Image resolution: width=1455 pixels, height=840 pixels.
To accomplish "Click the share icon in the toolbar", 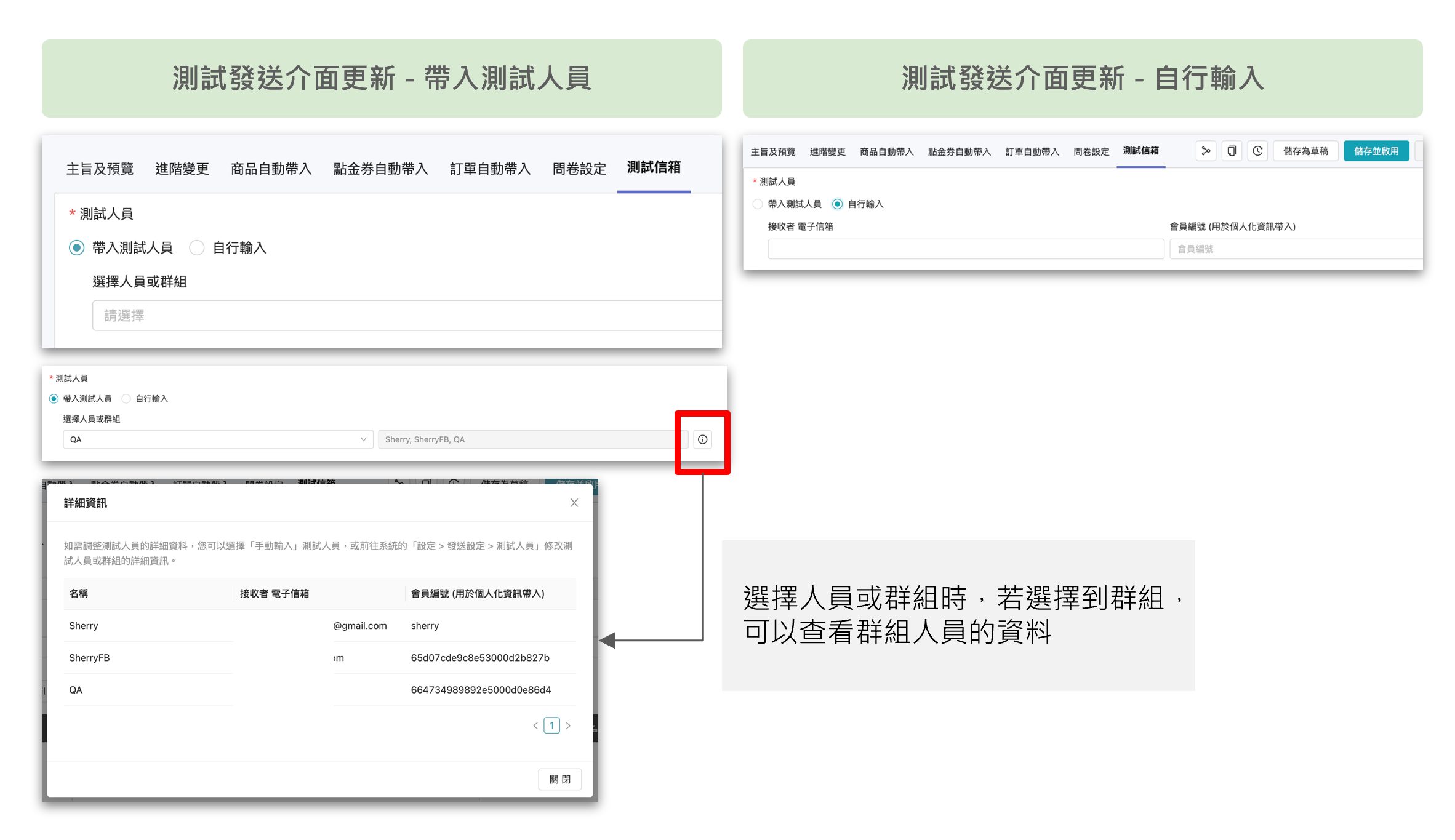I will click(1206, 151).
